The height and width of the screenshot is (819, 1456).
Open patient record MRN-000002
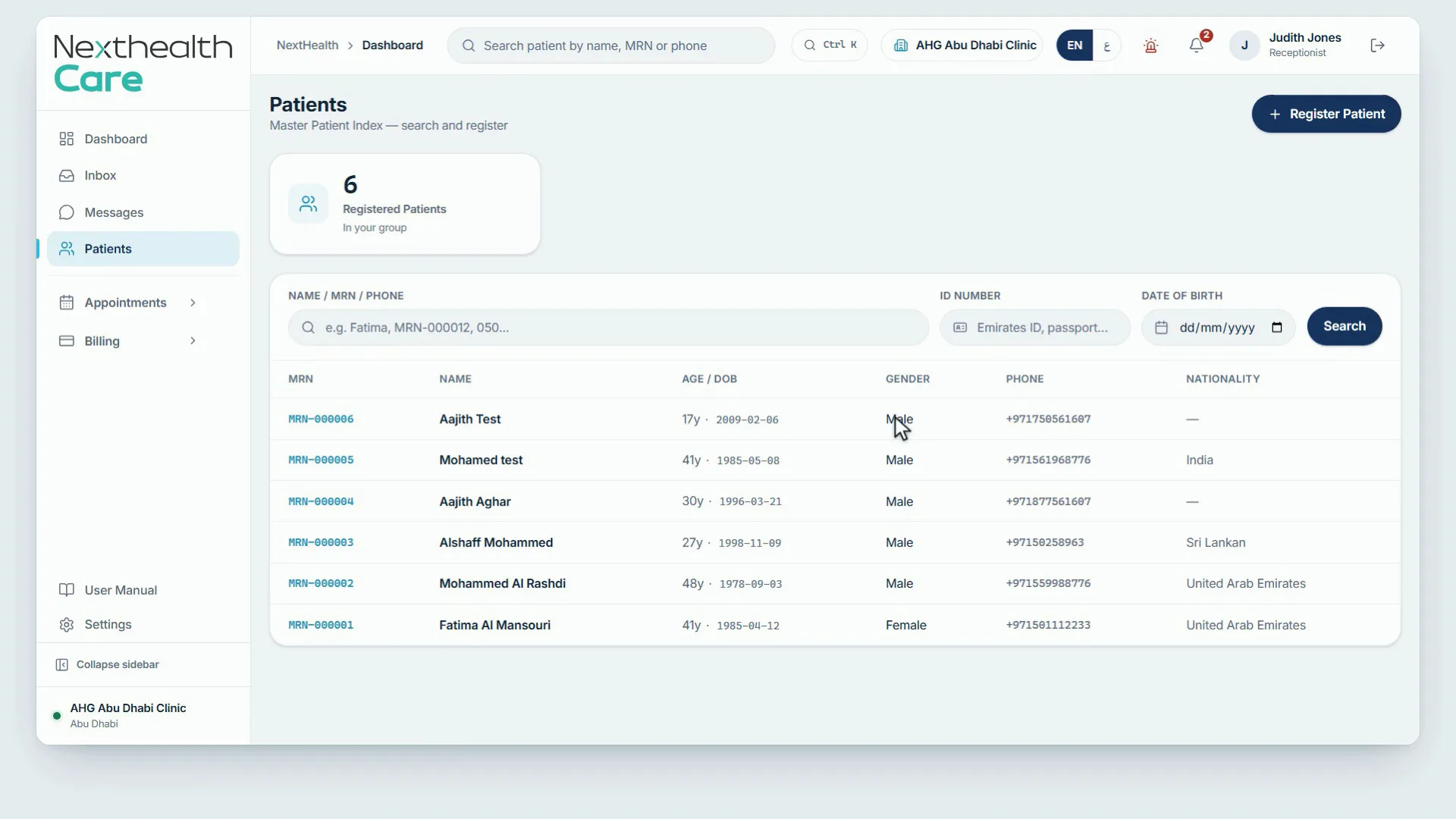pyautogui.click(x=321, y=584)
